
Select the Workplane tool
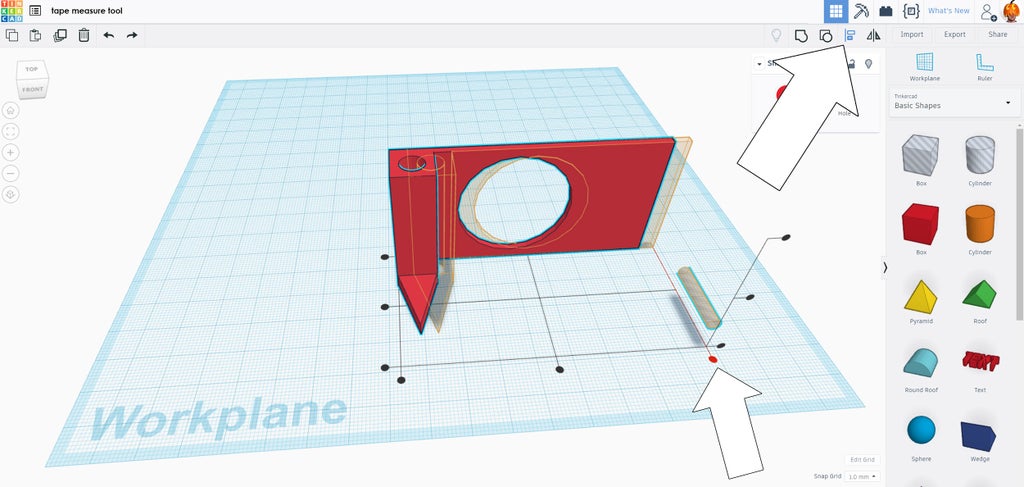tap(925, 67)
